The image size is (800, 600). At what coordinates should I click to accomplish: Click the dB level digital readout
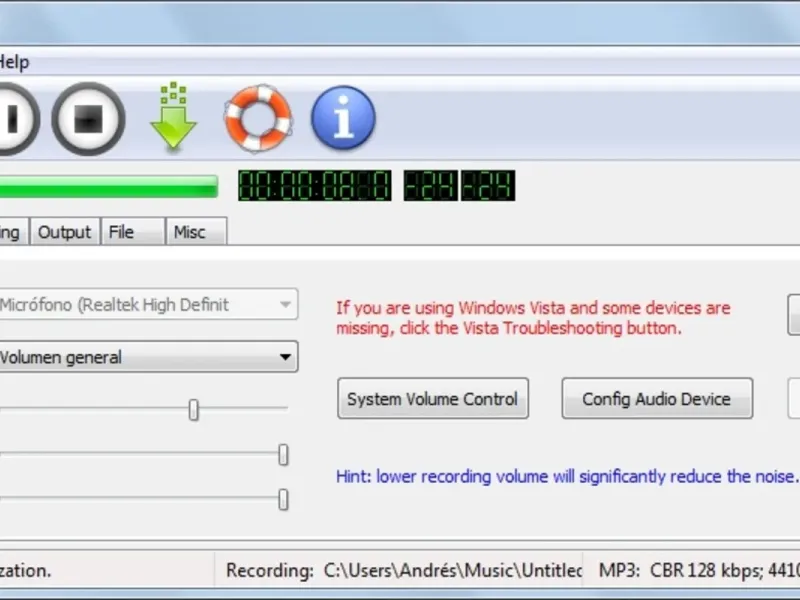(459, 185)
